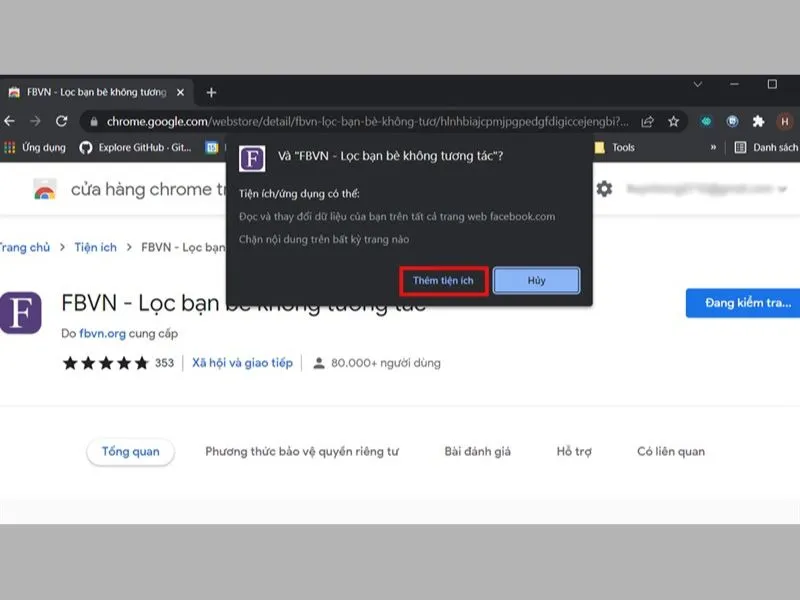Bookmark this page with the star icon
The width and height of the screenshot is (800, 600).
point(673,121)
